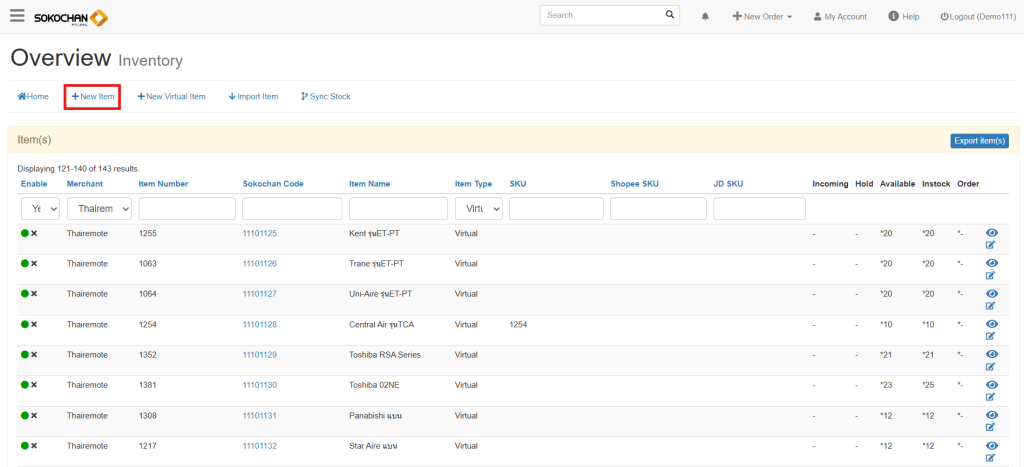Click the Export item(s) button
Image resolution: width=1024 pixels, height=467 pixels.
click(979, 141)
